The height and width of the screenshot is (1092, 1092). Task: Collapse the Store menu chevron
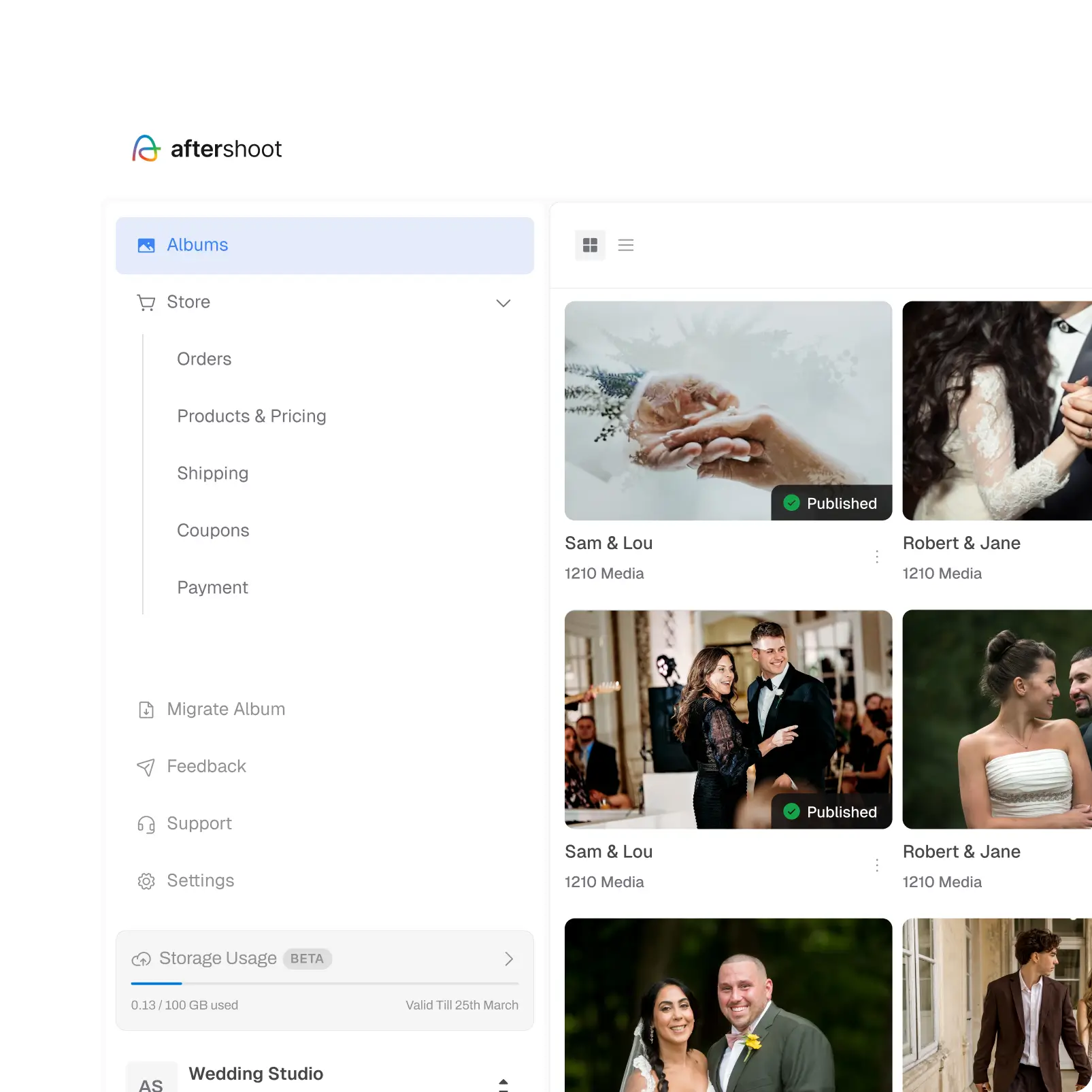pos(503,303)
